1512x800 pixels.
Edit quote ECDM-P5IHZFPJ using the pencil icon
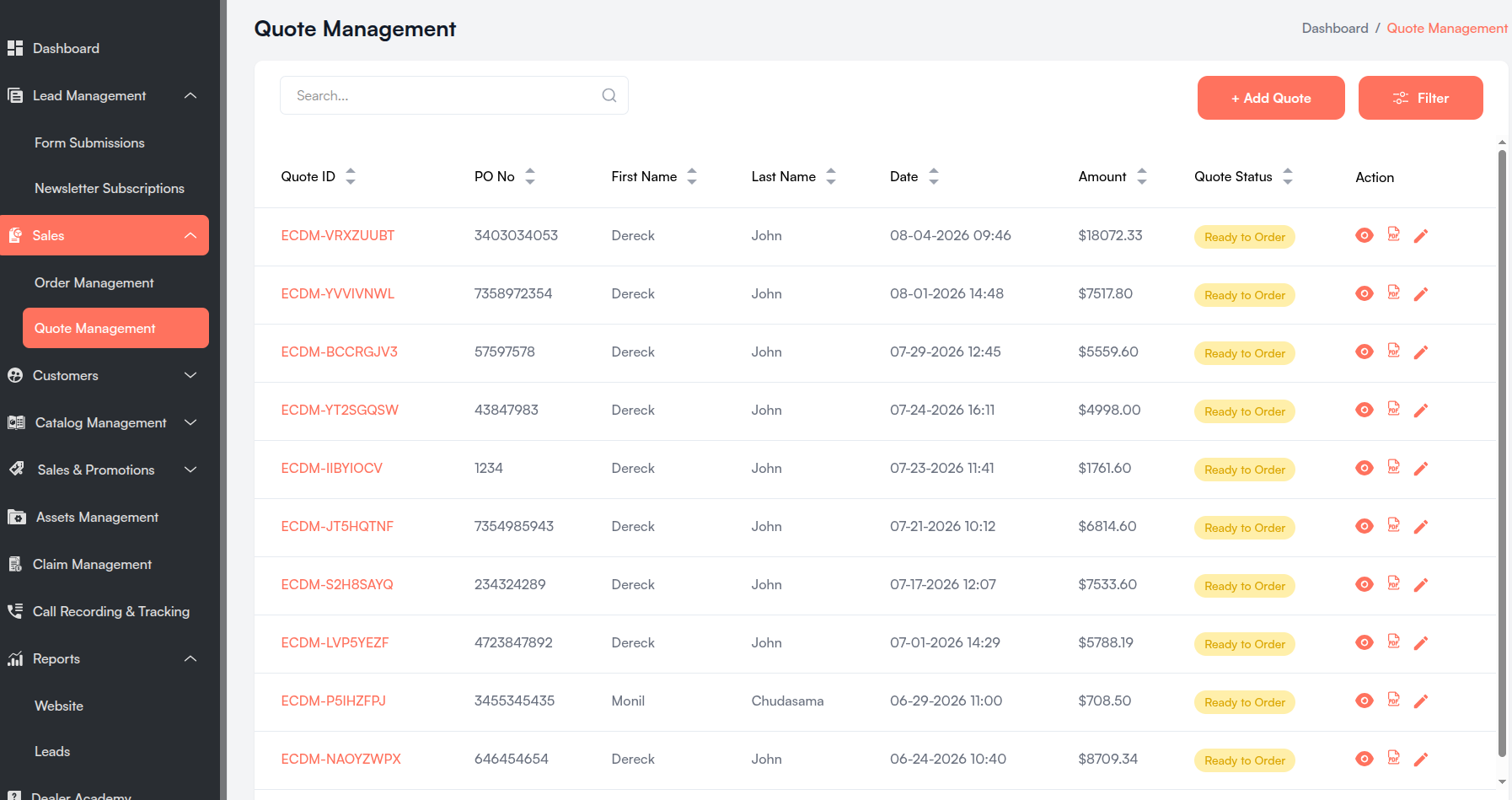click(1421, 701)
